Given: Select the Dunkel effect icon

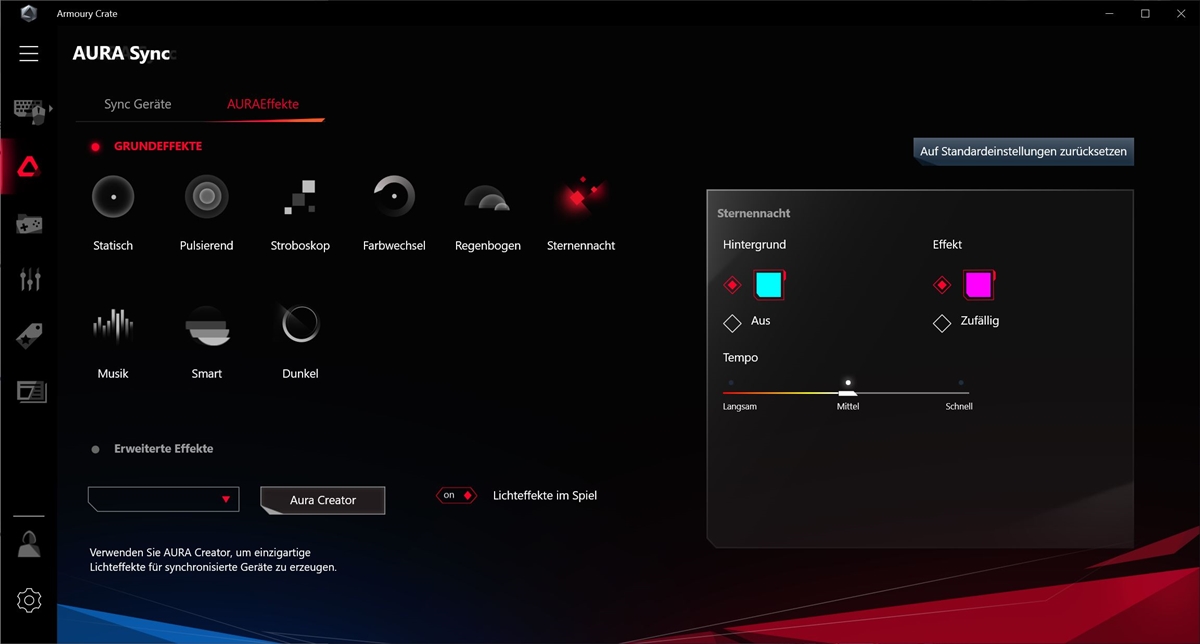Looking at the screenshot, I should [300, 325].
